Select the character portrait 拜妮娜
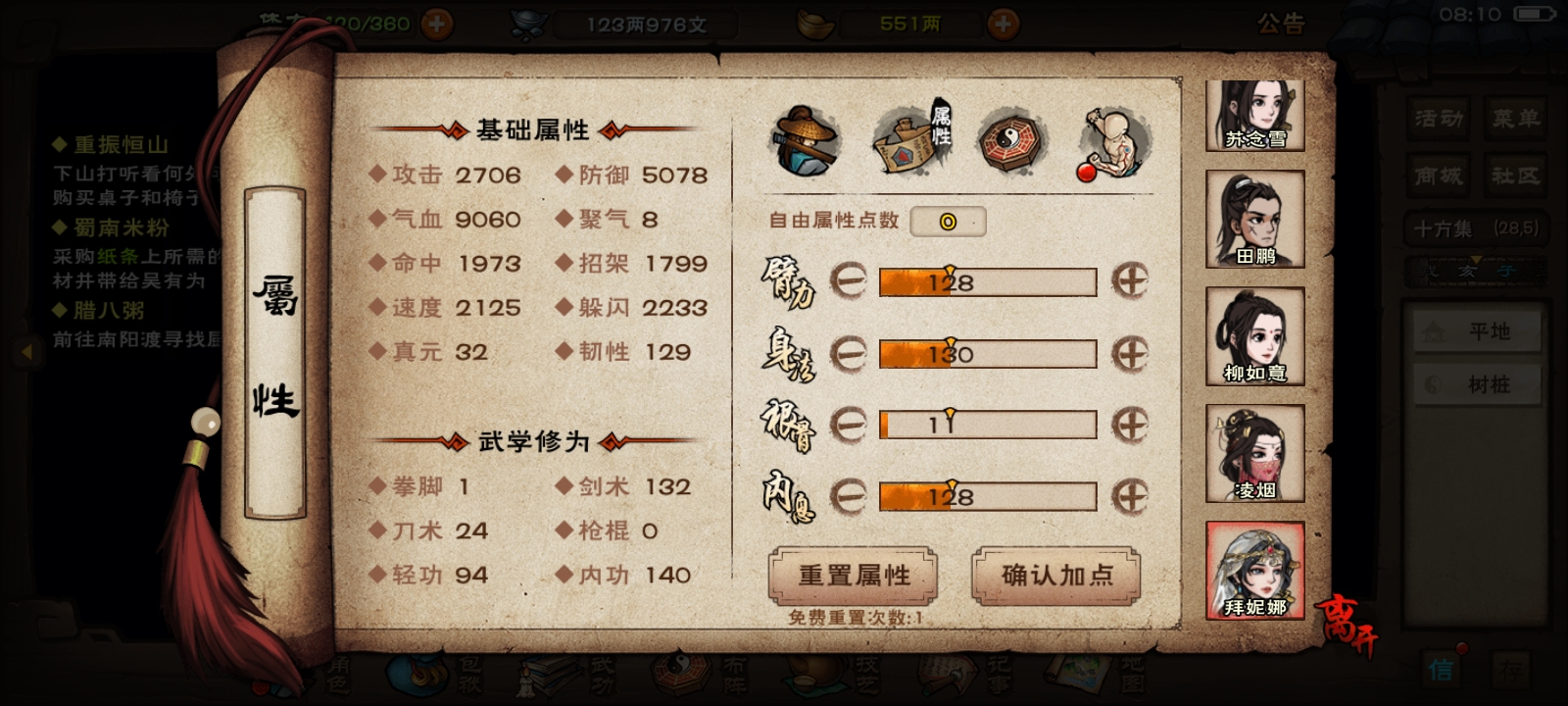Screen dimensions: 1568x706 pos(1255,570)
